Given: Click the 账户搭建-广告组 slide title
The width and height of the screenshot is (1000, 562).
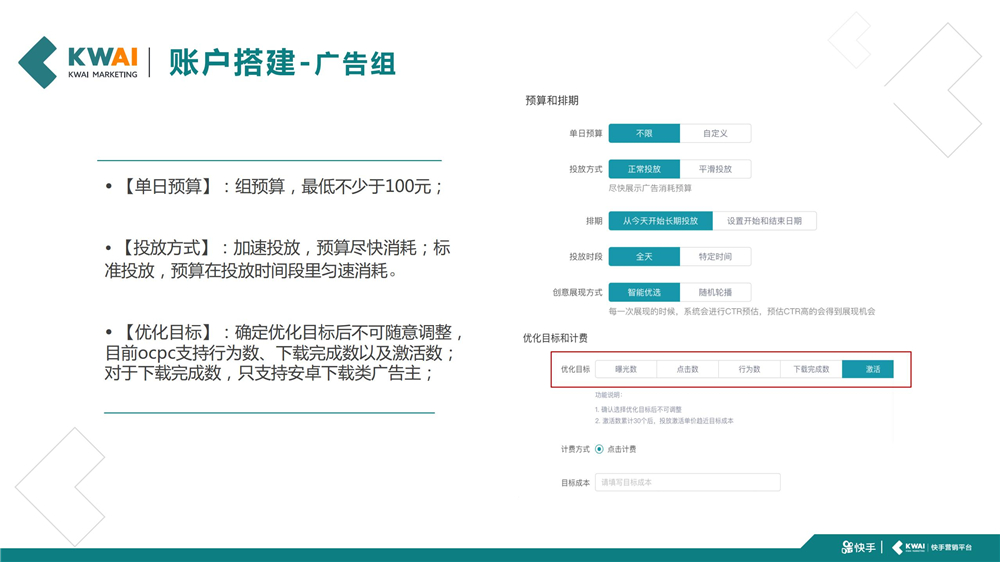Looking at the screenshot, I should (283, 63).
